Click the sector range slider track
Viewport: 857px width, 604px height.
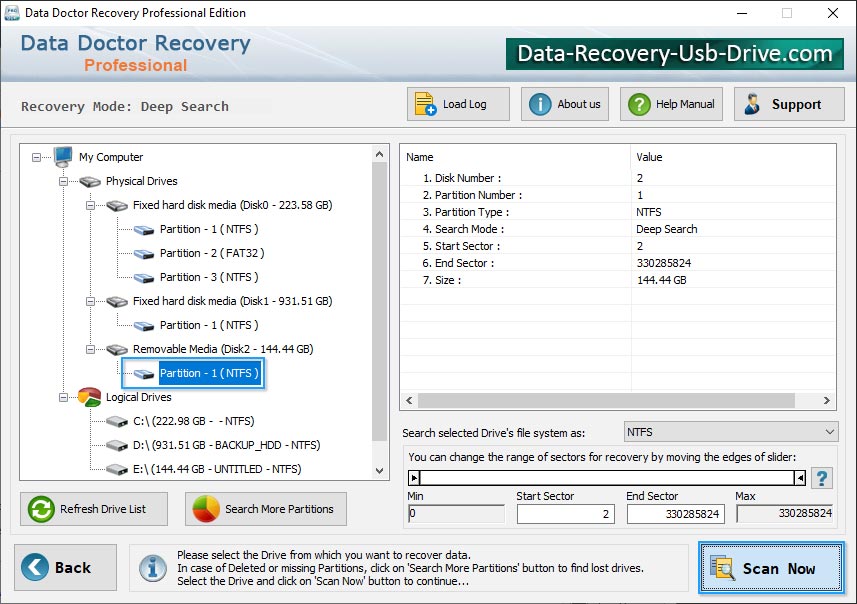tap(607, 478)
